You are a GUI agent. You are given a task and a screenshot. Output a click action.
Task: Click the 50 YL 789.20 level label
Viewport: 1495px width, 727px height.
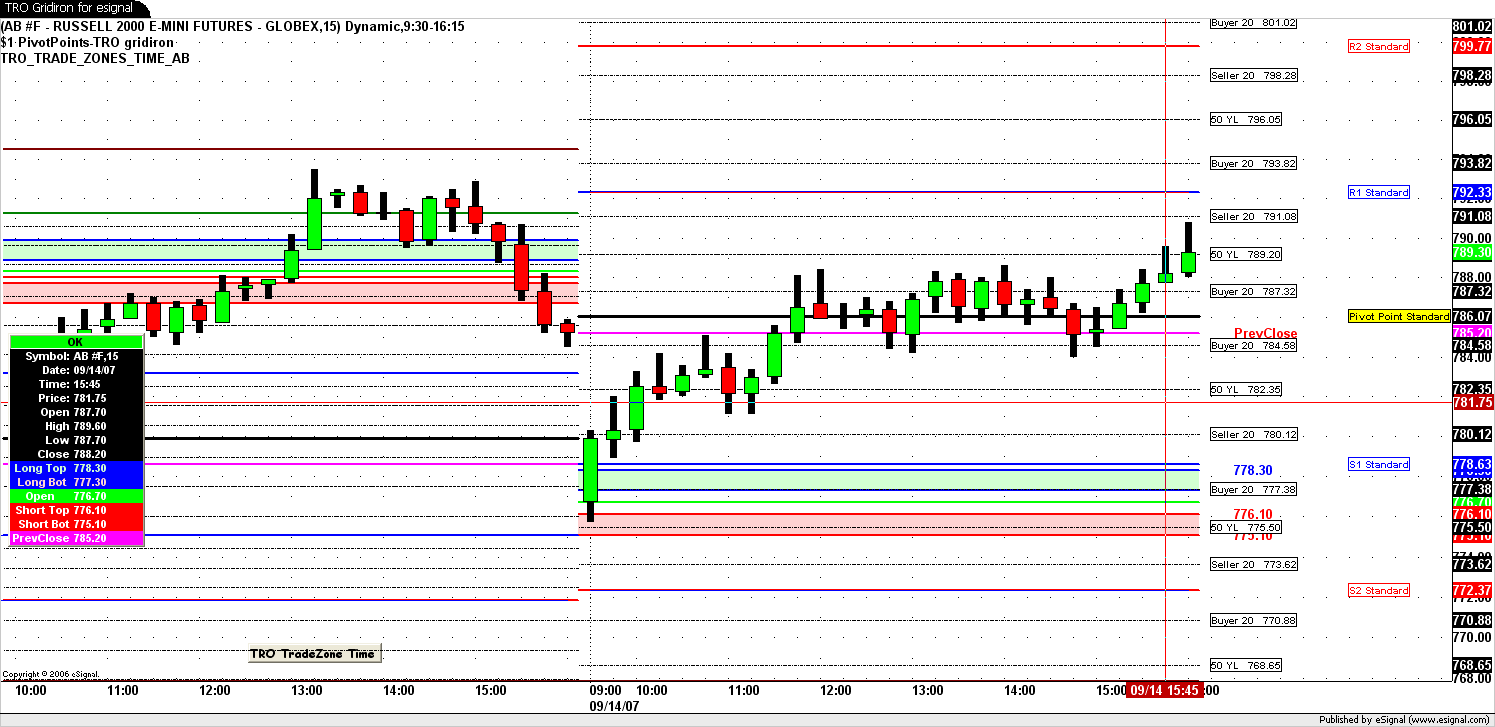(x=1245, y=254)
